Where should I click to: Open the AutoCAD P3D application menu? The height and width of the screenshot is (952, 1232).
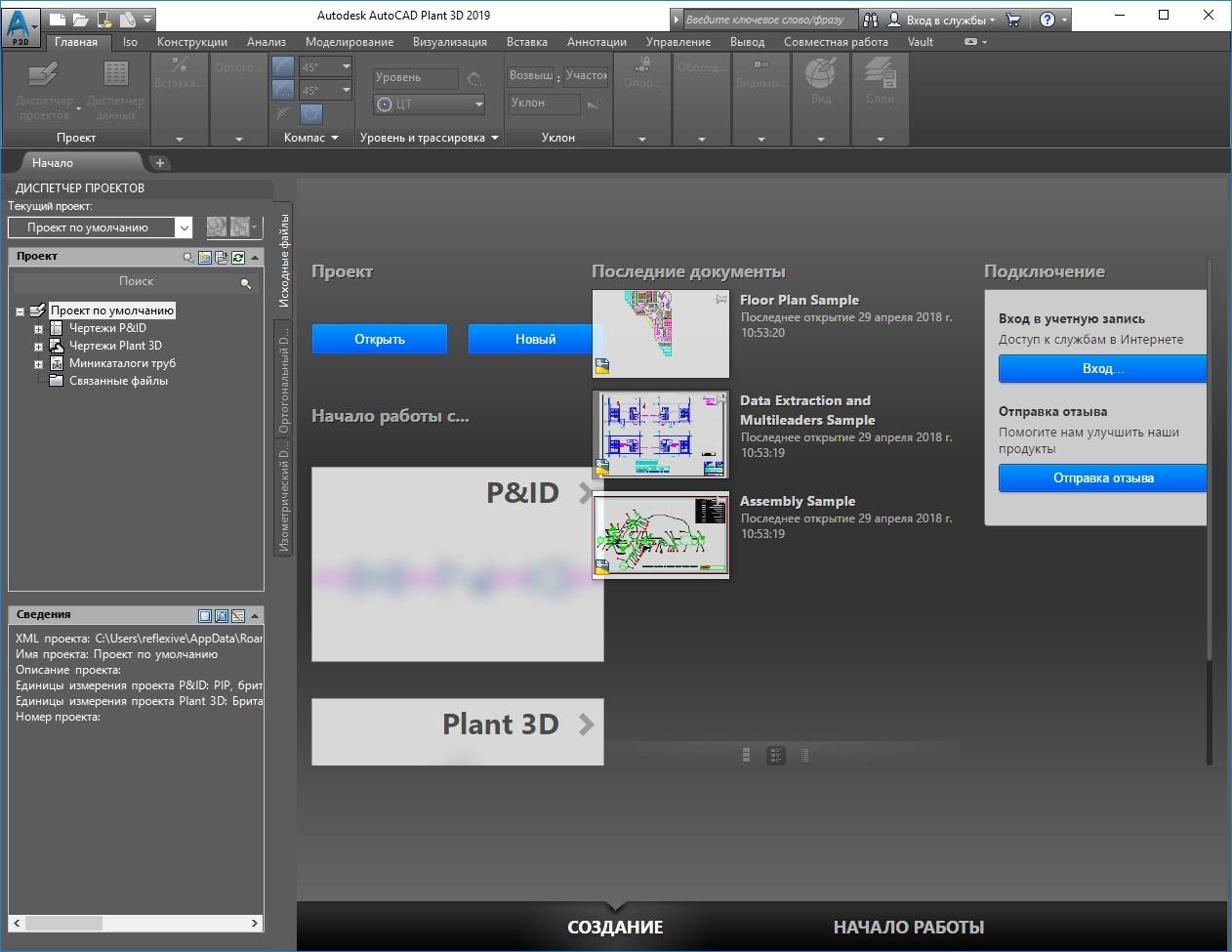click(x=21, y=26)
